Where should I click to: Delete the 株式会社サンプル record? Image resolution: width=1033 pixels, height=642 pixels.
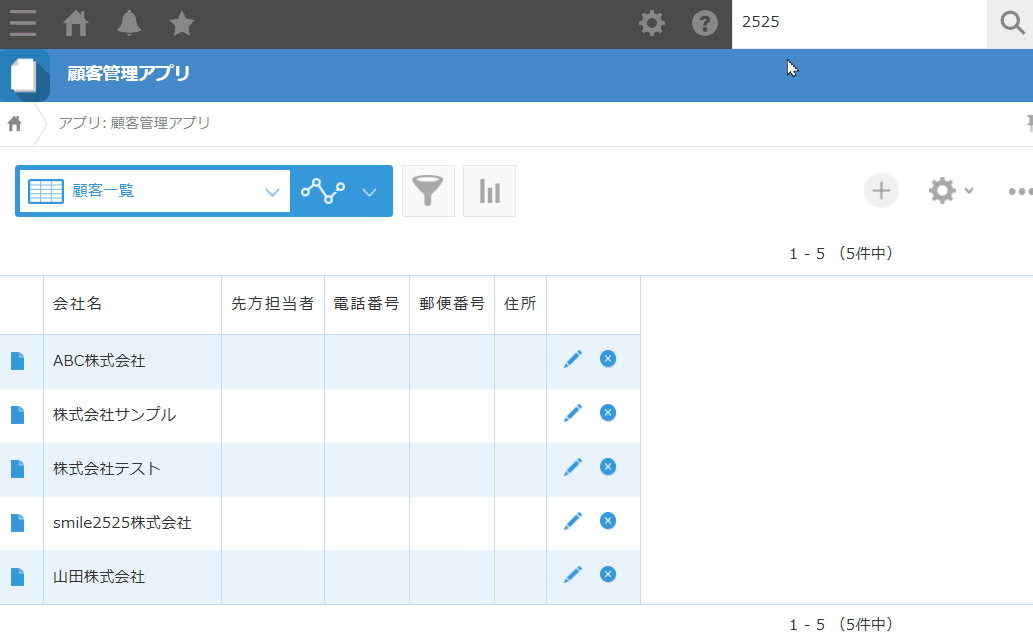tap(607, 413)
